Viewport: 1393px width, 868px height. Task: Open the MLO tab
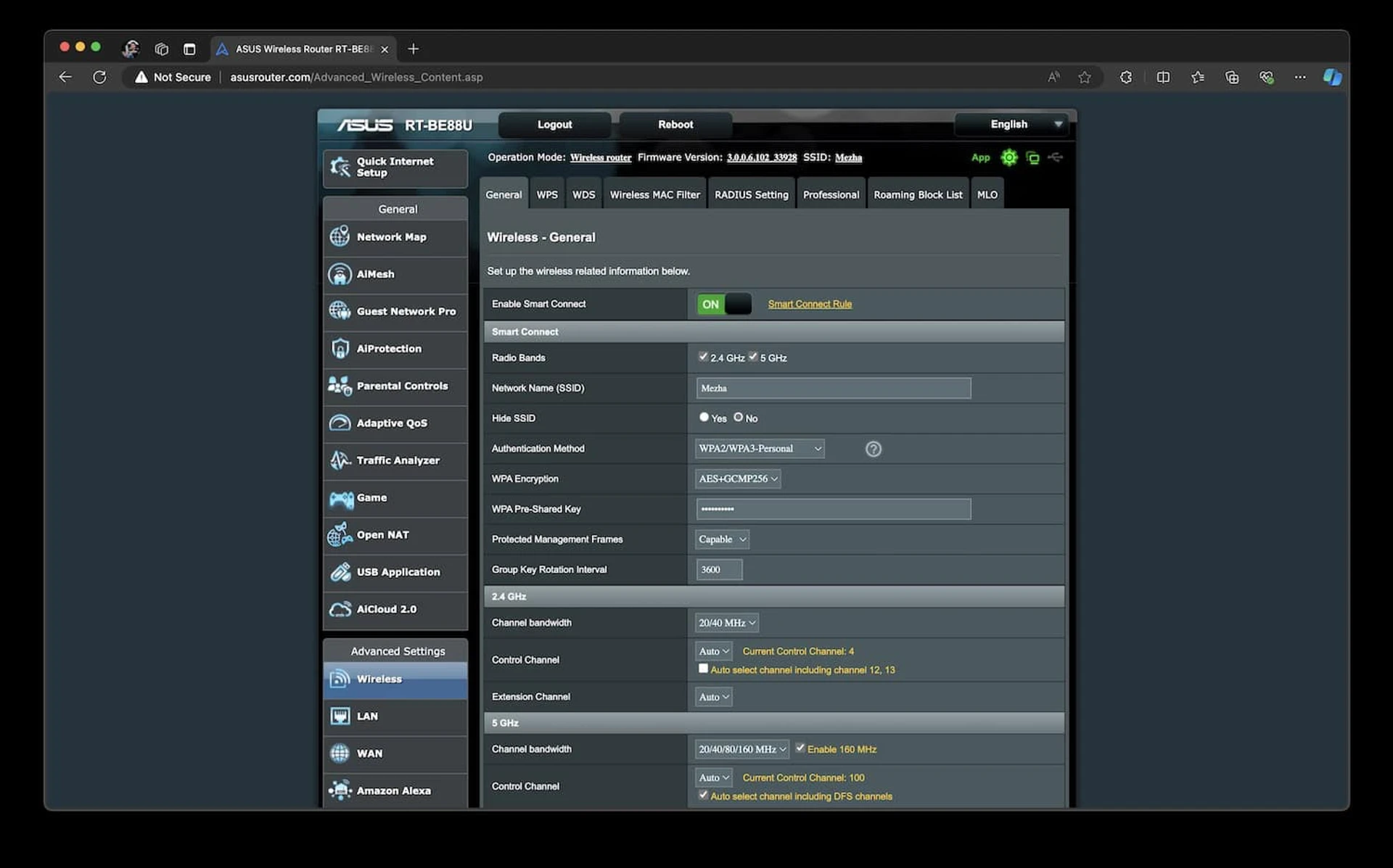click(987, 194)
